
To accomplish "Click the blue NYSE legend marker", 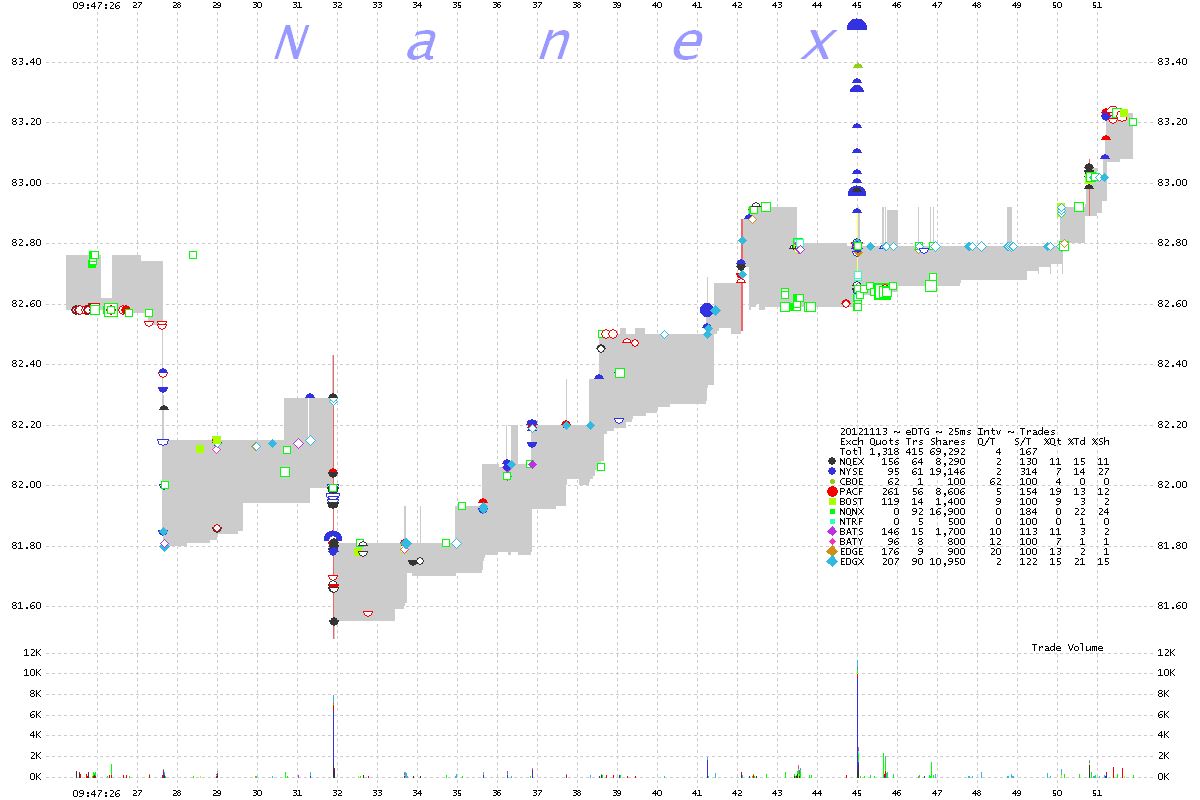I will click(833, 471).
